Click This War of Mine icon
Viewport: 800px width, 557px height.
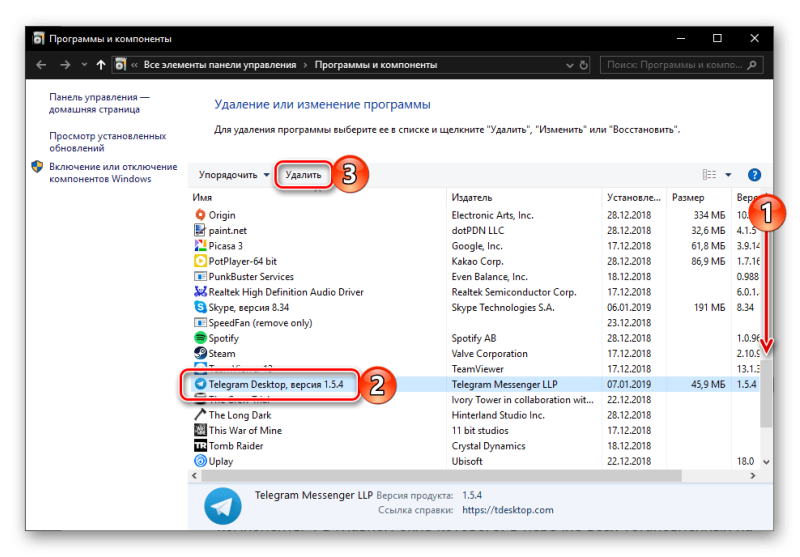click(x=200, y=430)
